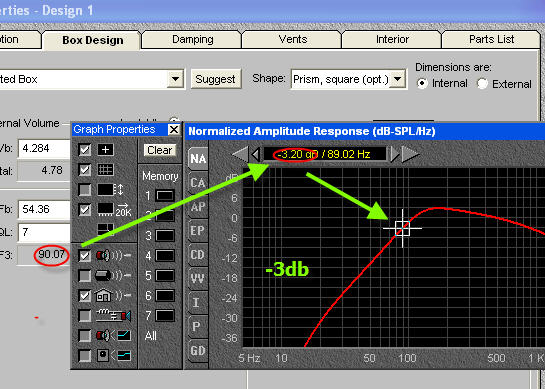
Task: Select the NA normalized amplitude graph tab
Action: coord(198,159)
